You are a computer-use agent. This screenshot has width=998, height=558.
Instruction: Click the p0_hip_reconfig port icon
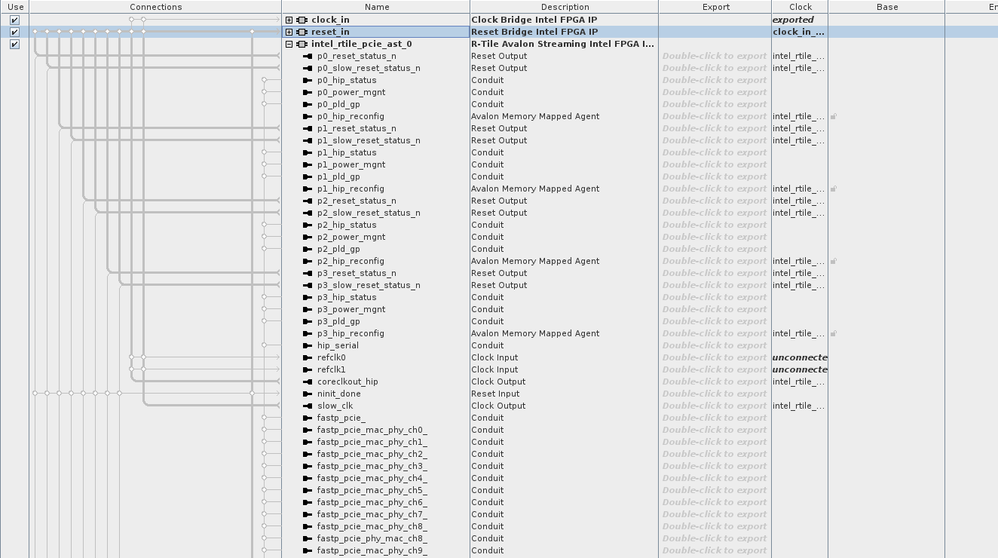click(307, 116)
